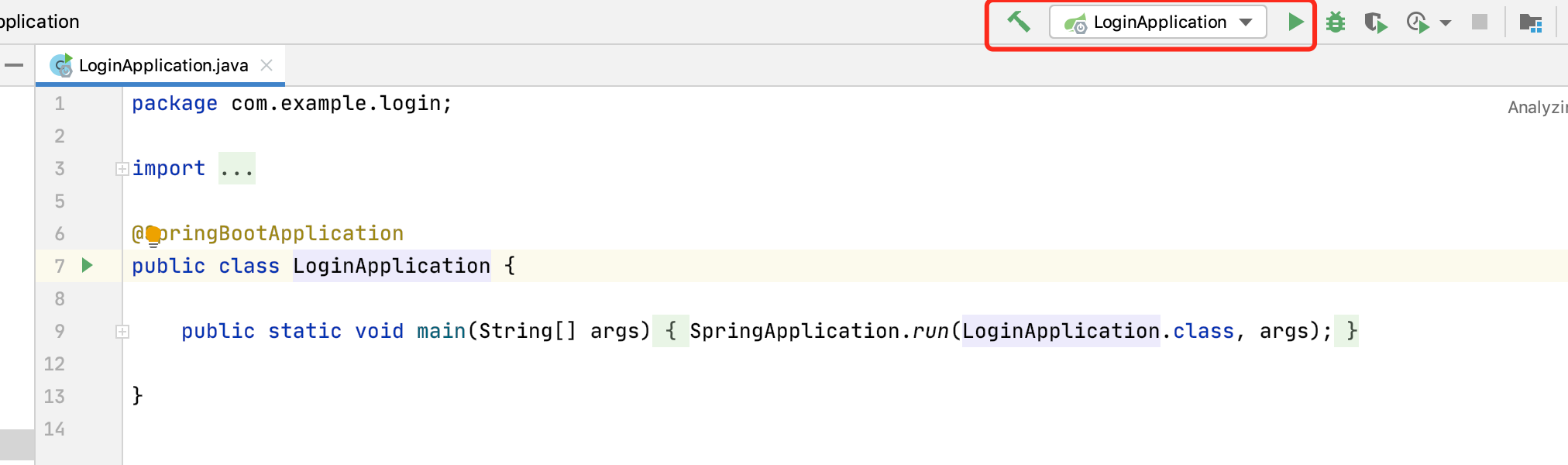Click the italic run method call
This screenshot has width=1568, height=465.
[930, 331]
